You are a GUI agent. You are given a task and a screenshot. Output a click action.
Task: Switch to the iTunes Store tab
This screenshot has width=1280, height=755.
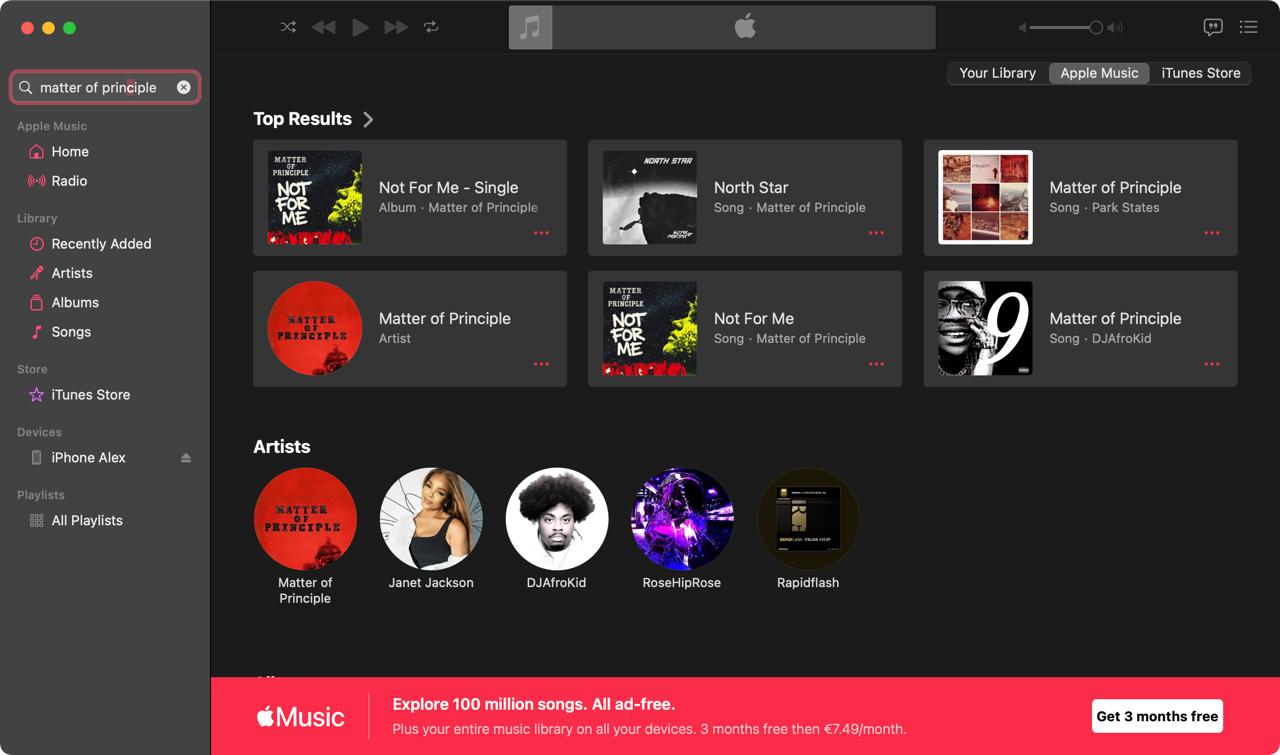point(1200,73)
